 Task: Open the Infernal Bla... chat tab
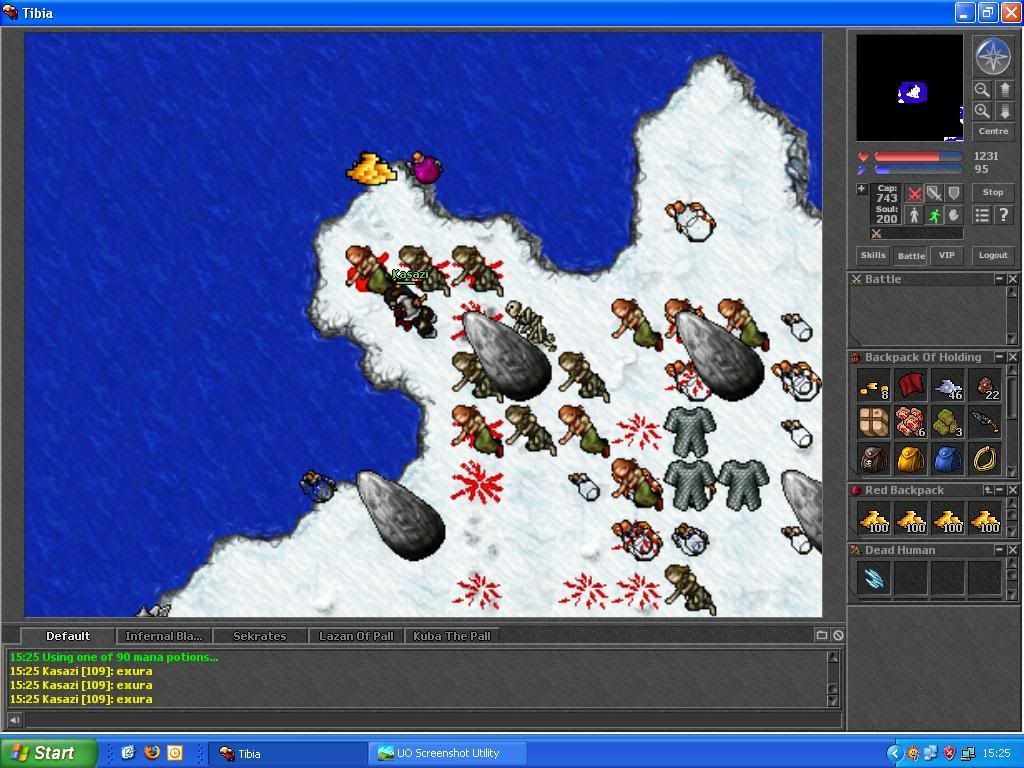(164, 635)
